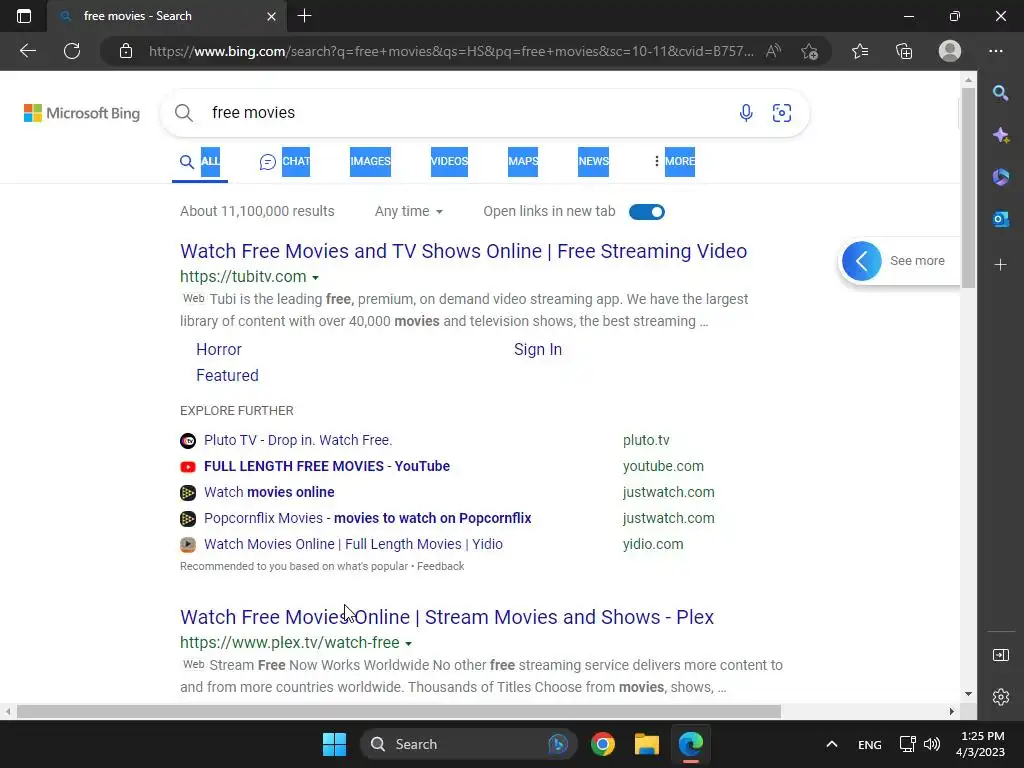This screenshot has width=1024, height=768.
Task: Open the tab actions menu icon
Action: pyautogui.click(x=24, y=16)
